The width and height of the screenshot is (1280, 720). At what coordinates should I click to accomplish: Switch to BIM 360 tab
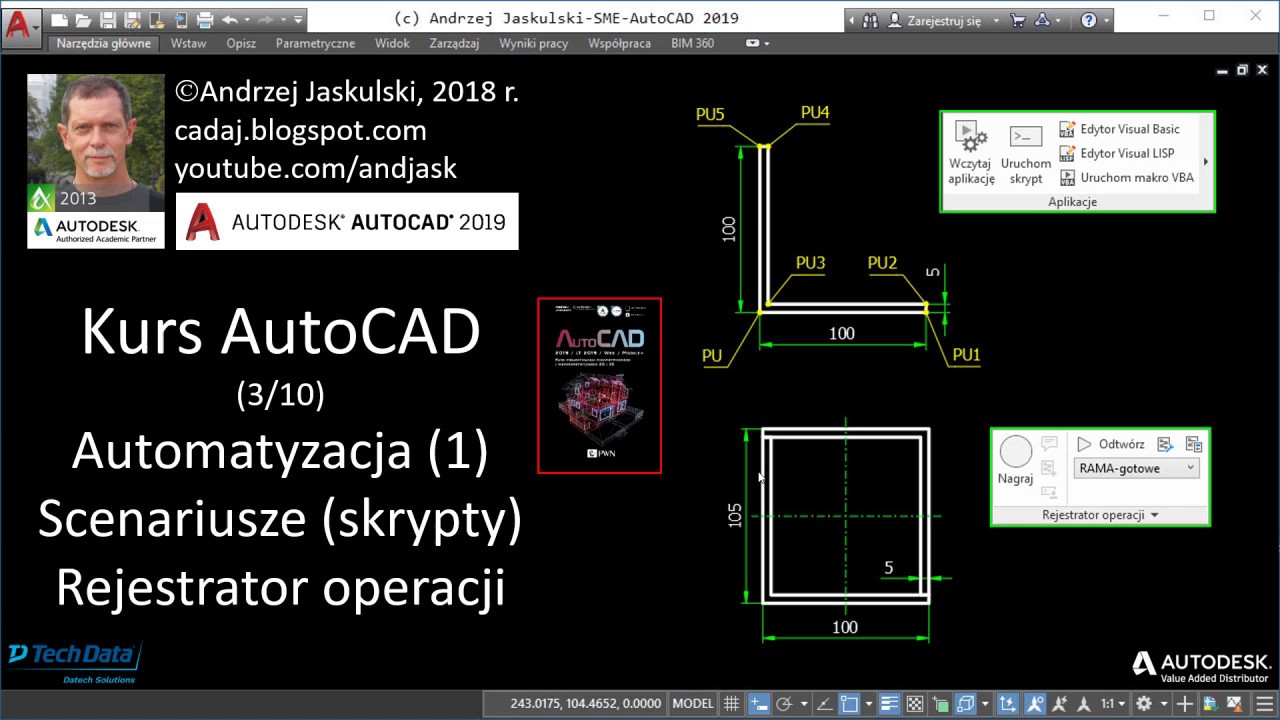(692, 44)
